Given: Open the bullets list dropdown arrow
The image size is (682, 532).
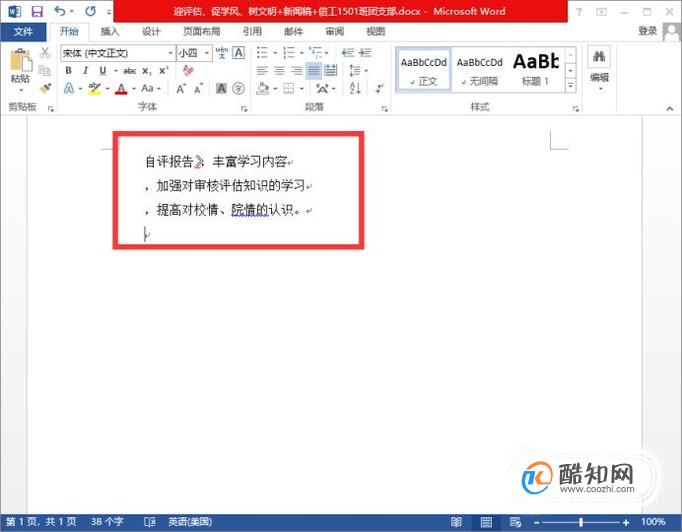Looking at the screenshot, I should (275, 53).
